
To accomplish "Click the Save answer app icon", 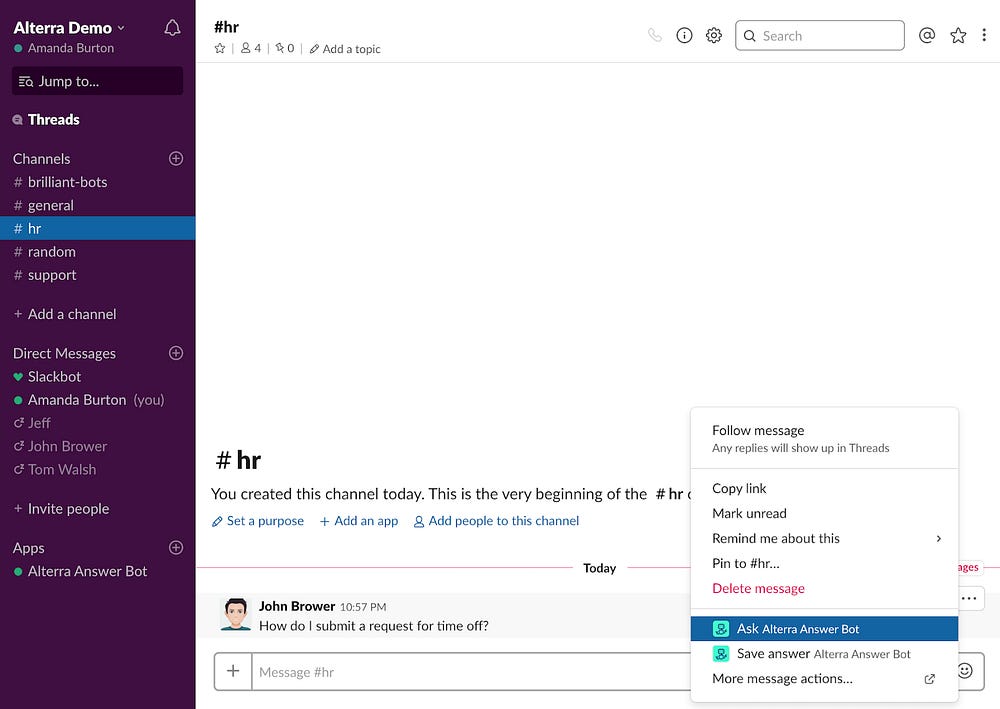I will click(721, 654).
